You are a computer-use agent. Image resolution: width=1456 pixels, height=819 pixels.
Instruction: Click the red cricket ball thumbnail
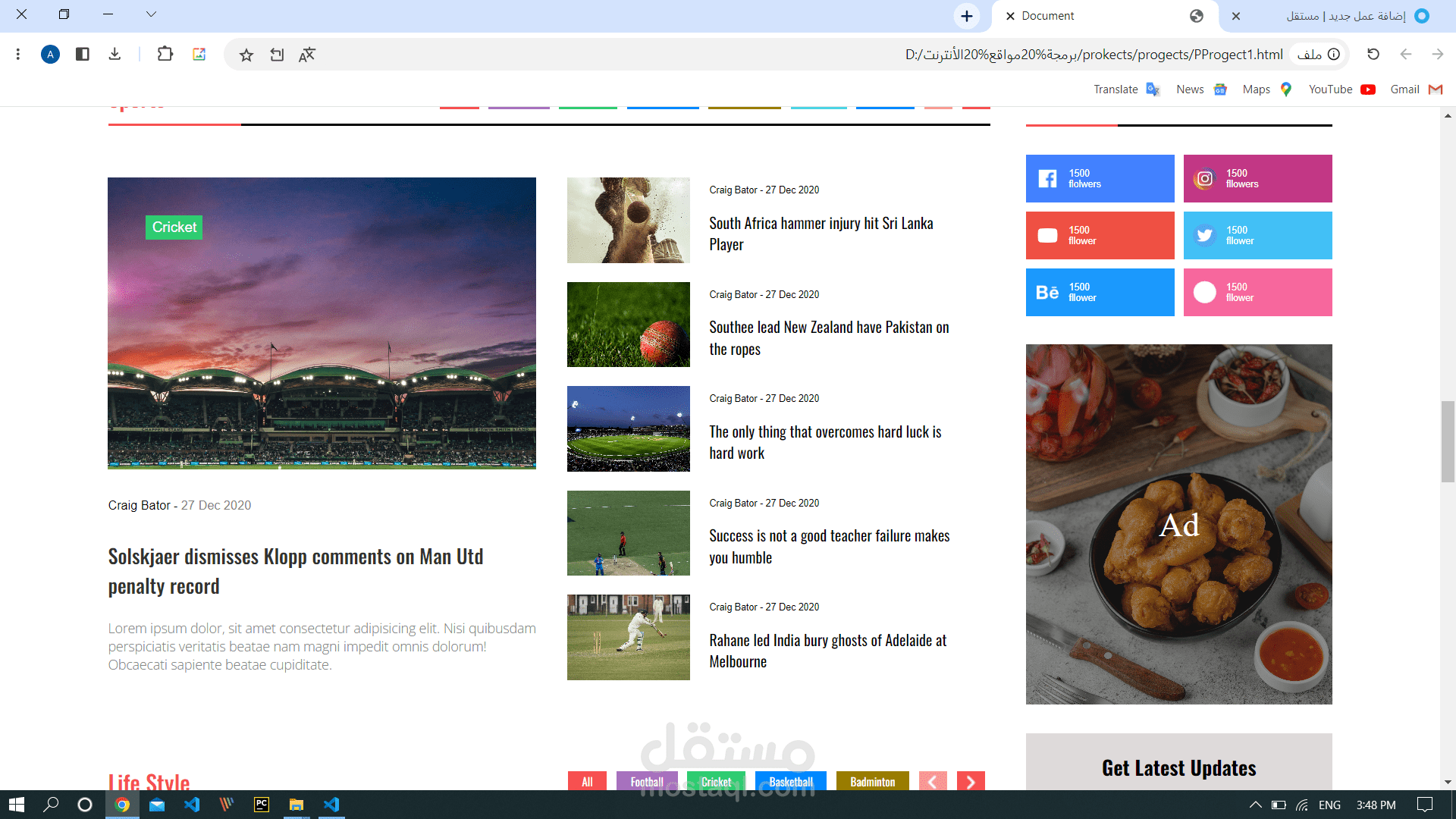click(628, 325)
